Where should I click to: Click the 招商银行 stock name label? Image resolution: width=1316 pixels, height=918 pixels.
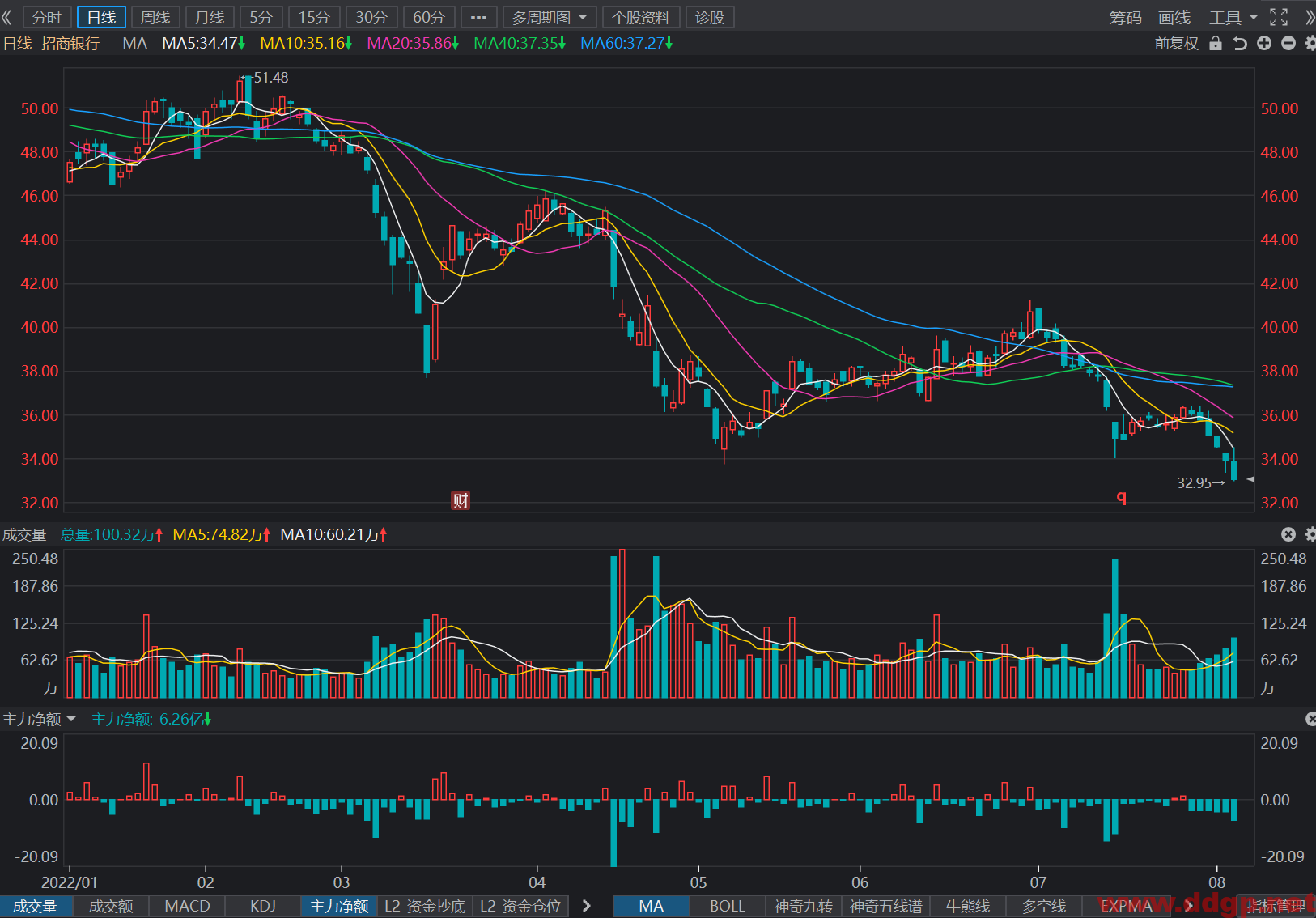click(70, 43)
